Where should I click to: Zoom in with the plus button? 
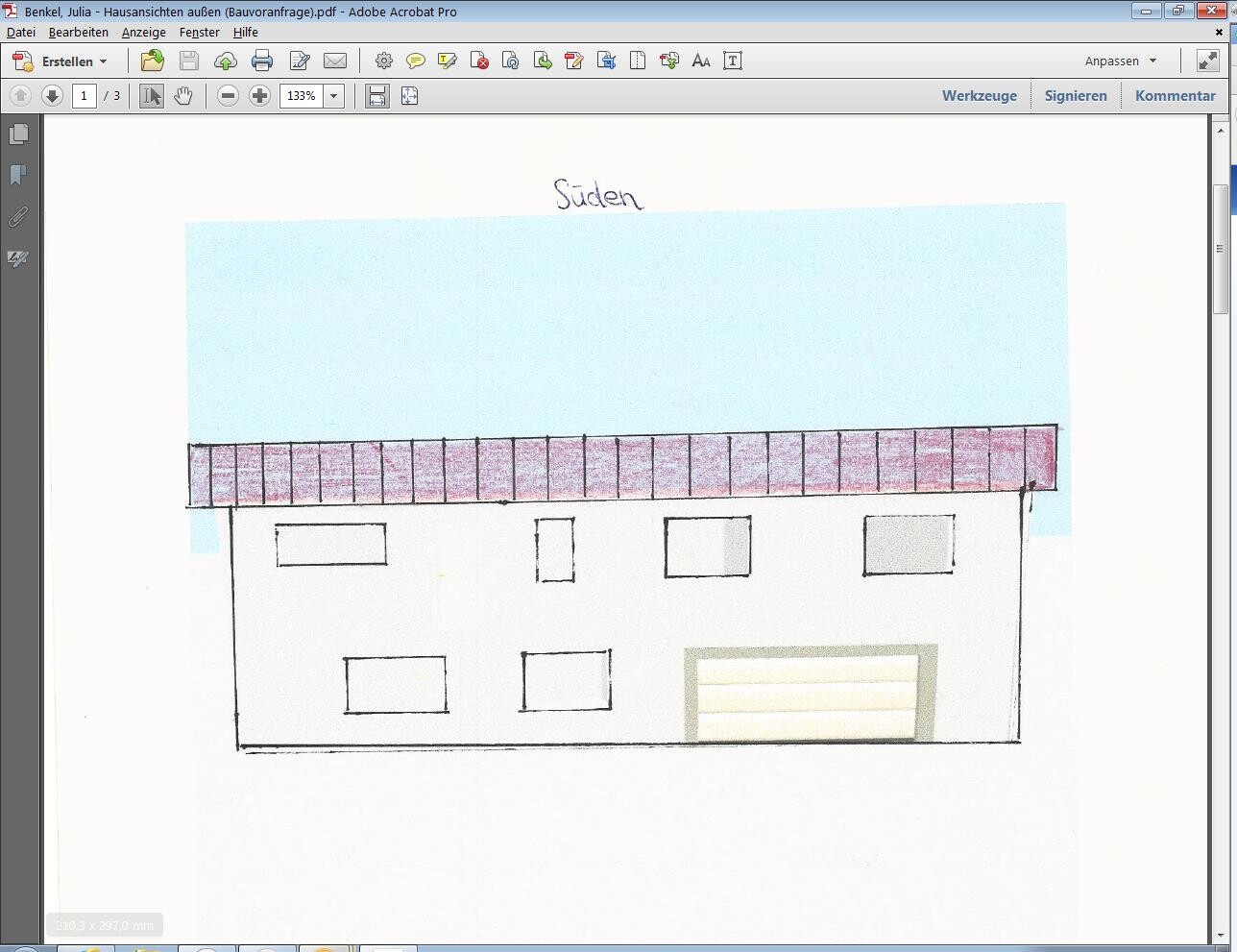tap(259, 96)
